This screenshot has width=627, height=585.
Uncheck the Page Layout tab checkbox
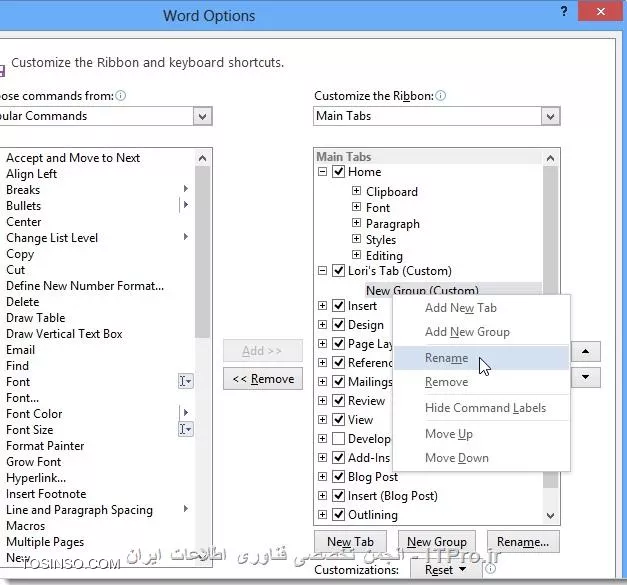coord(338,343)
